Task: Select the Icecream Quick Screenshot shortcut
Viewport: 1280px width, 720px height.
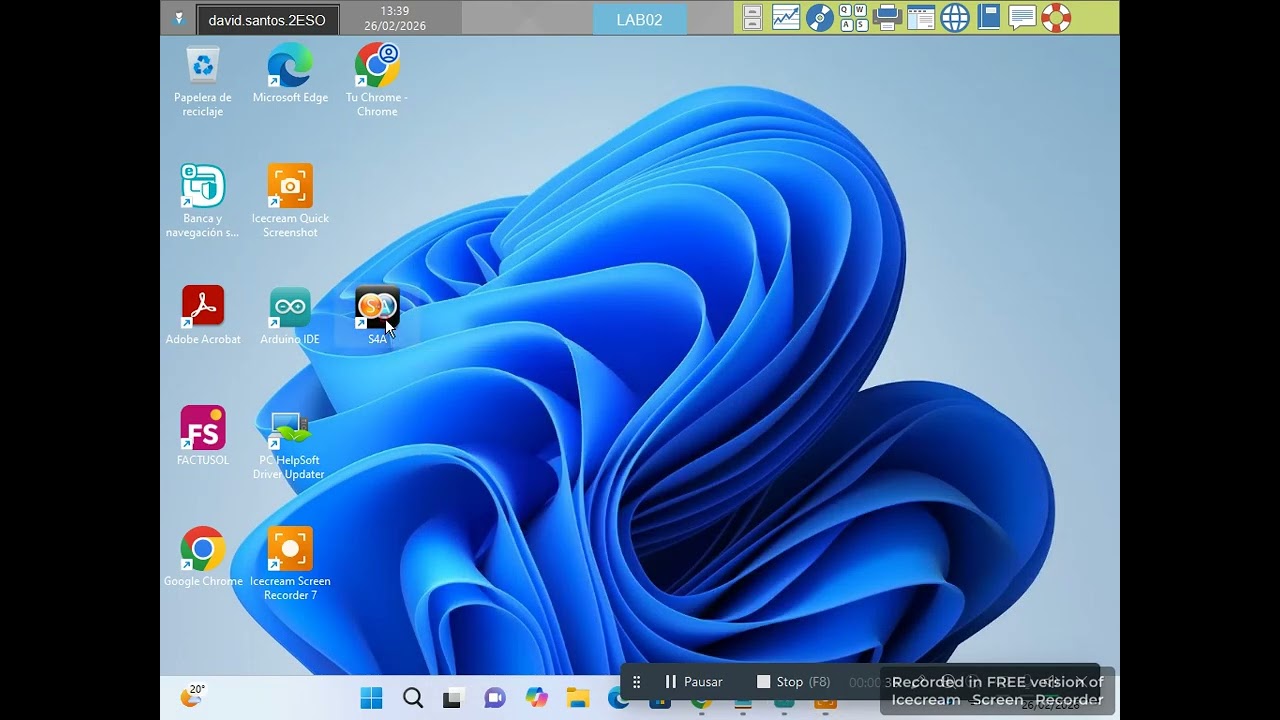Action: 290,201
